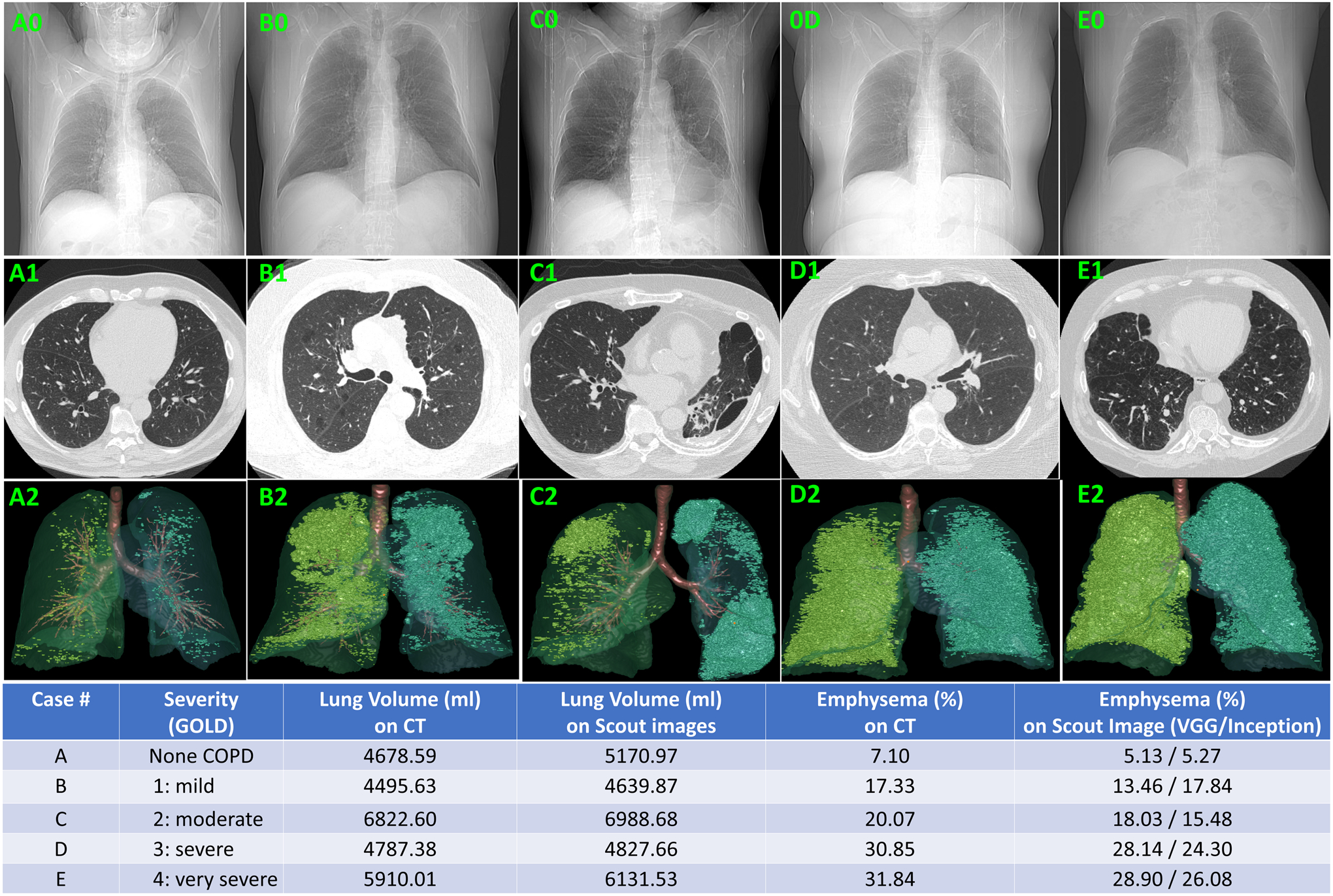1333x896 pixels.
Task: Select the '1: mild' severity cell
Action: click(201, 786)
